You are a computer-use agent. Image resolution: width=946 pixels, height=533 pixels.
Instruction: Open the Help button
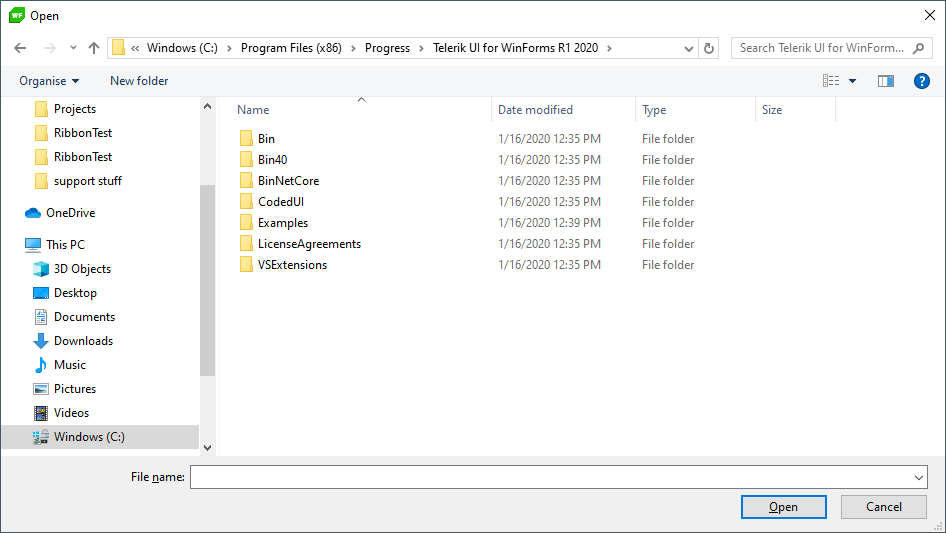(x=921, y=81)
